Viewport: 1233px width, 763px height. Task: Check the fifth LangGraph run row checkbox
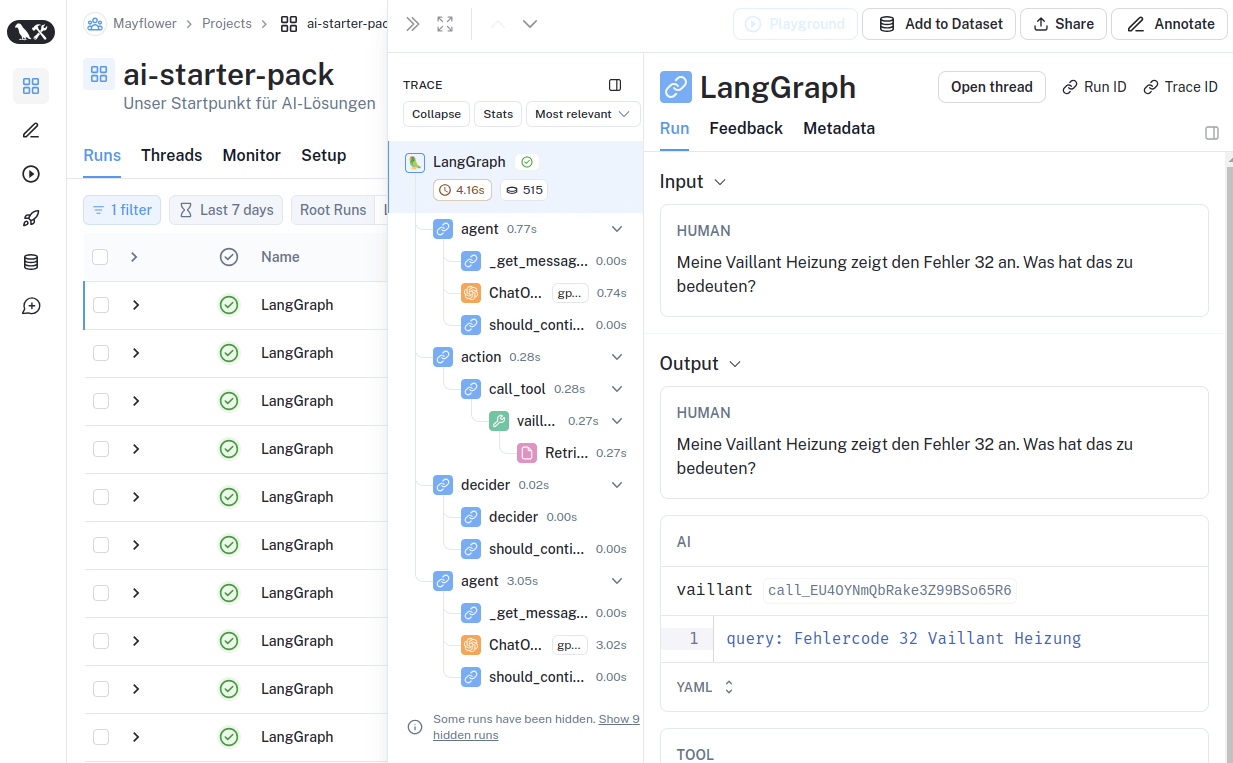click(100, 497)
